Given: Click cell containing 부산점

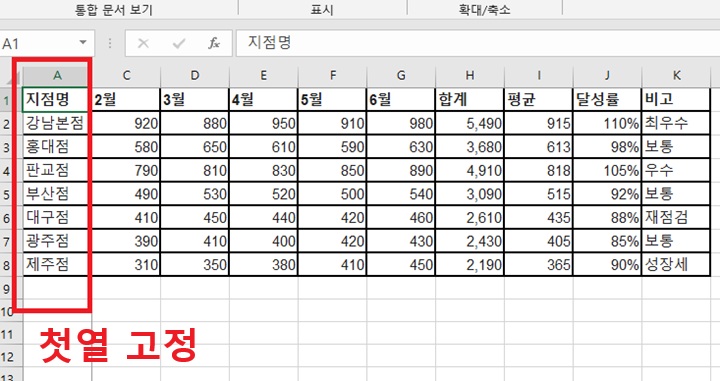Looking at the screenshot, I should click(57, 194).
